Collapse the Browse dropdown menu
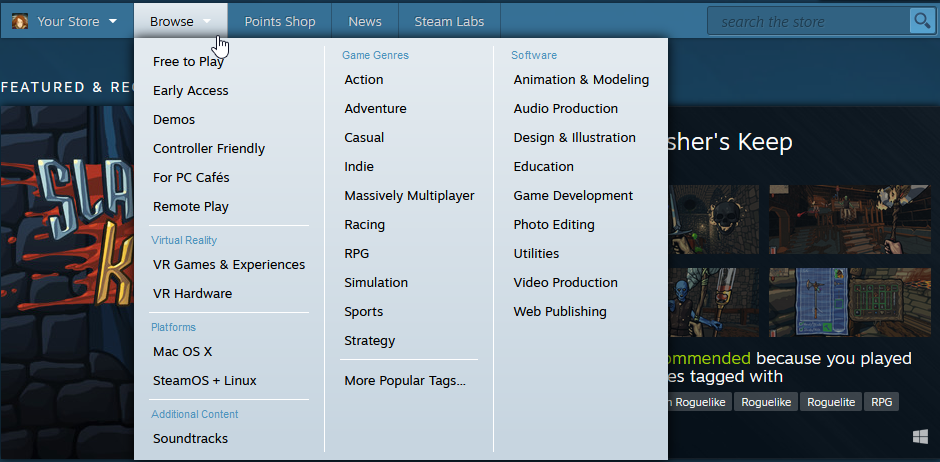 tap(180, 22)
